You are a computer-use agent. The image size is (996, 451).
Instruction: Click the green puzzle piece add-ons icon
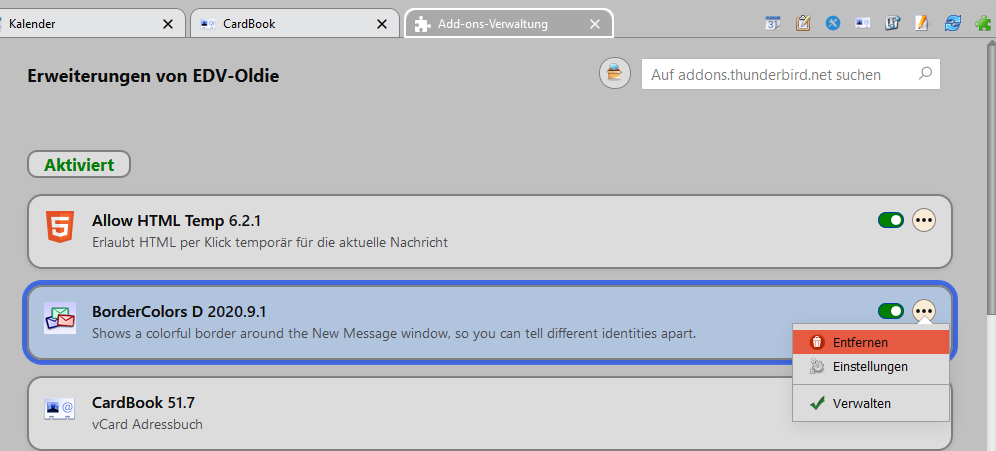pyautogui.click(x=983, y=24)
